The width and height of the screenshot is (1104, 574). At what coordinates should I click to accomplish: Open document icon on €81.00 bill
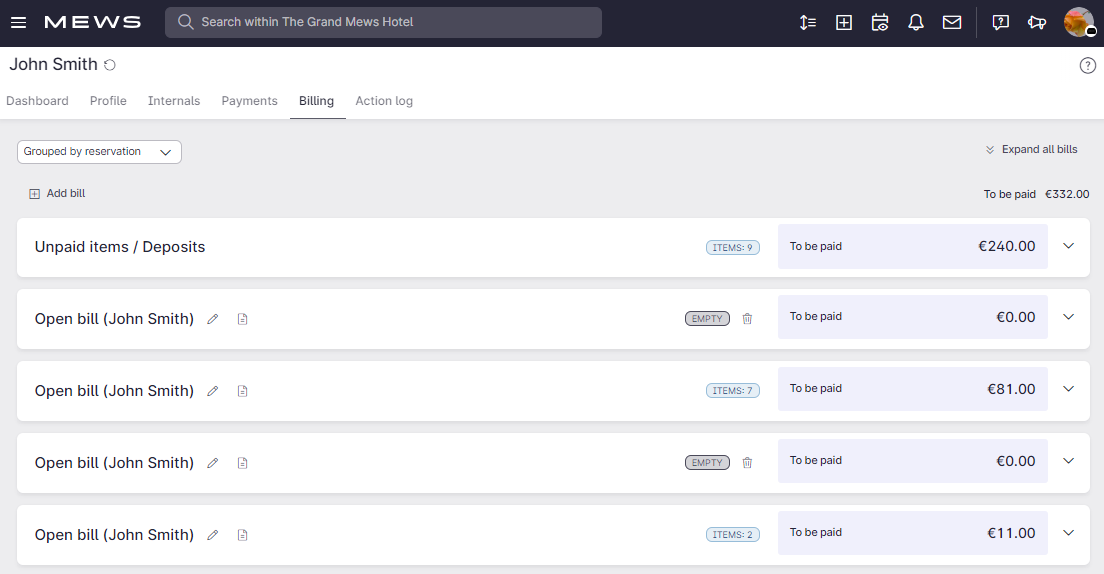(242, 391)
